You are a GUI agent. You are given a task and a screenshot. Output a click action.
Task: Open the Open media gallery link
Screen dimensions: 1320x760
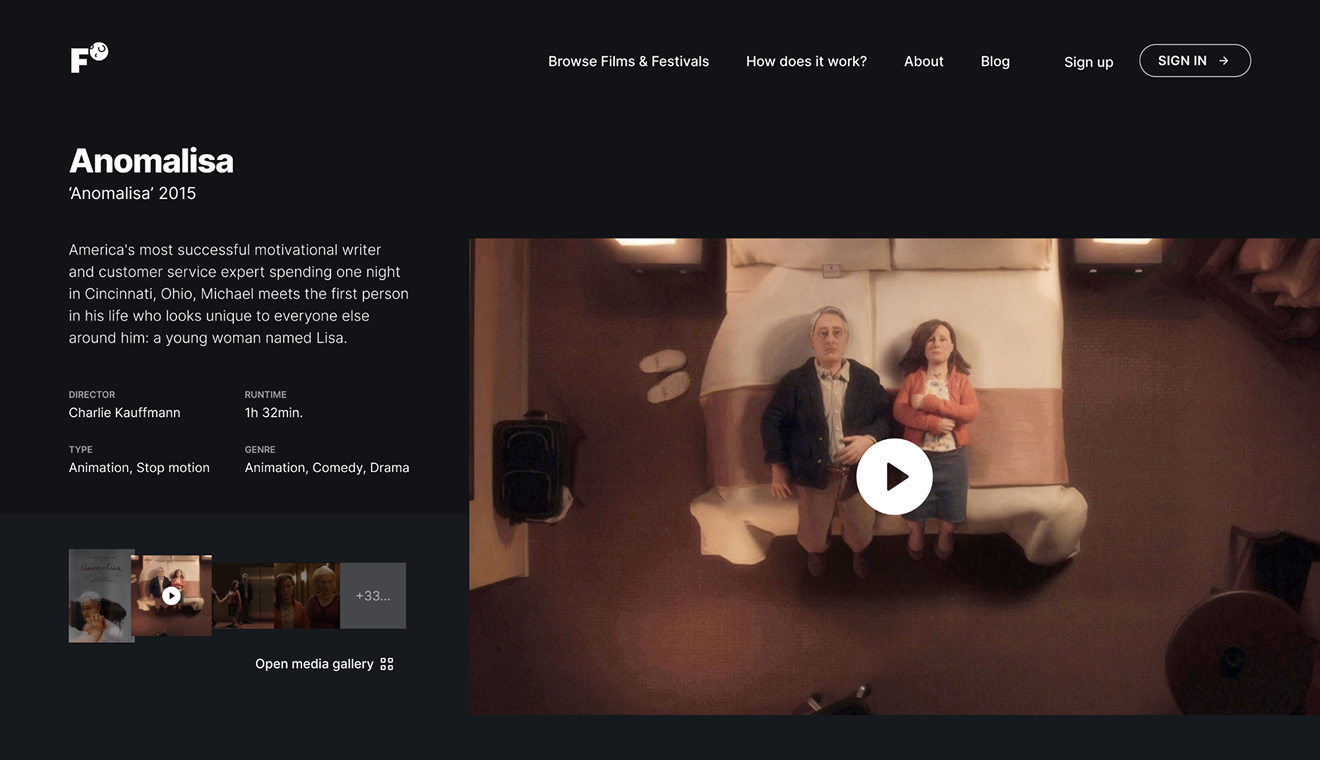pos(314,664)
